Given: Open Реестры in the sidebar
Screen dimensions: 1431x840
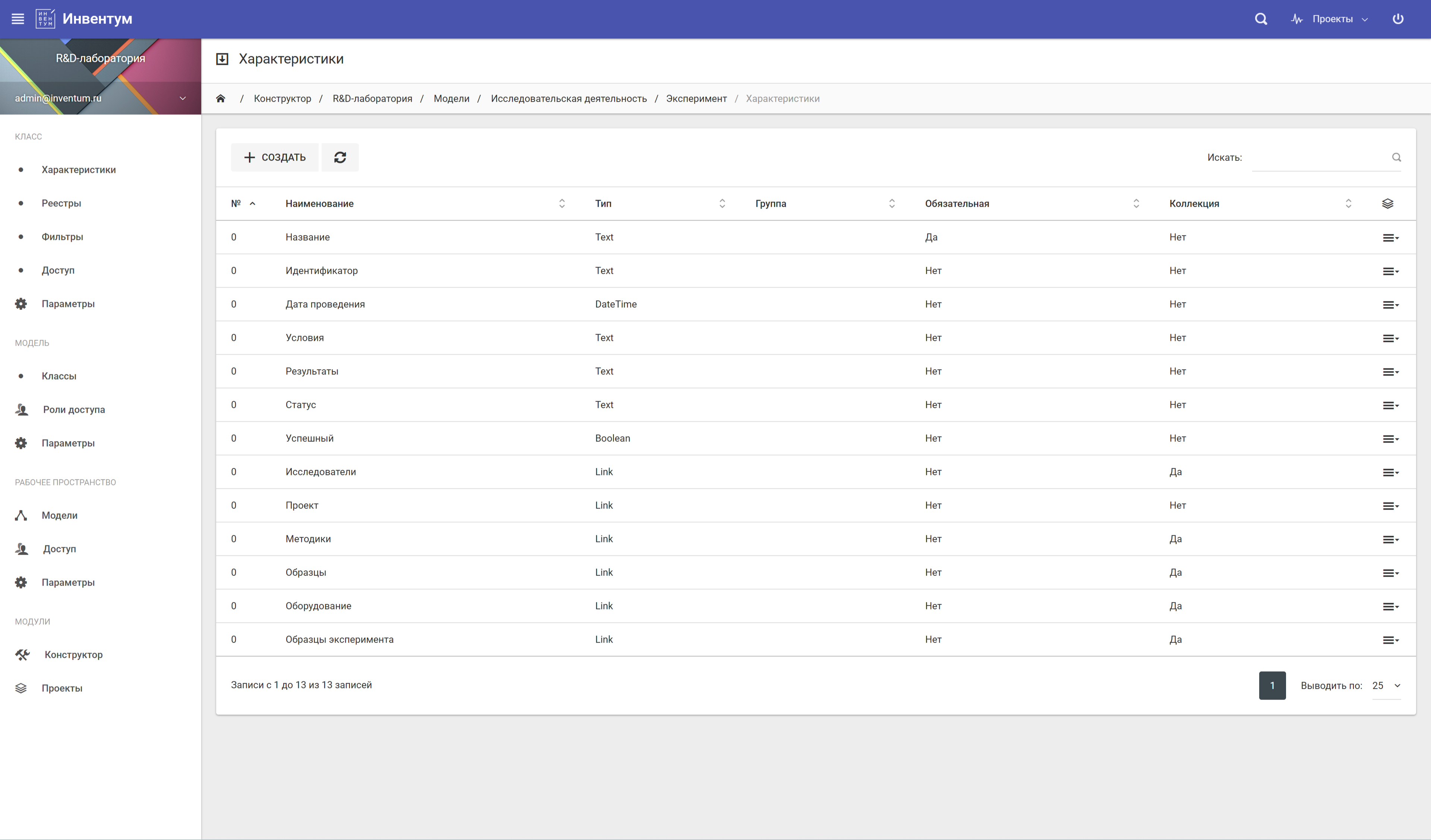Looking at the screenshot, I should tap(61, 203).
